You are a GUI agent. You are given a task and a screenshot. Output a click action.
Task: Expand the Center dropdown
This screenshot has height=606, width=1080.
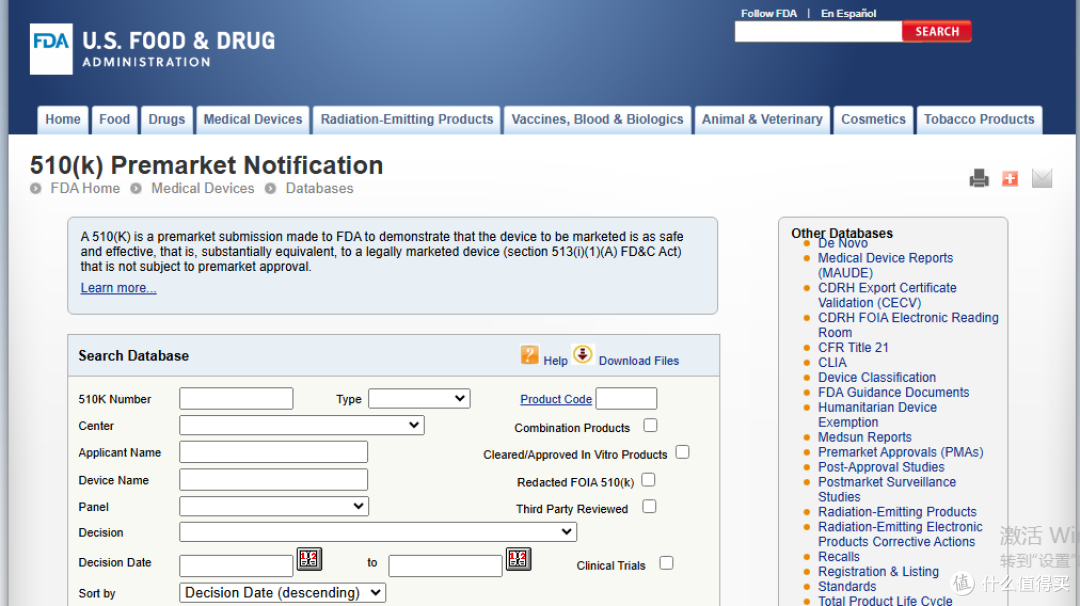[302, 426]
